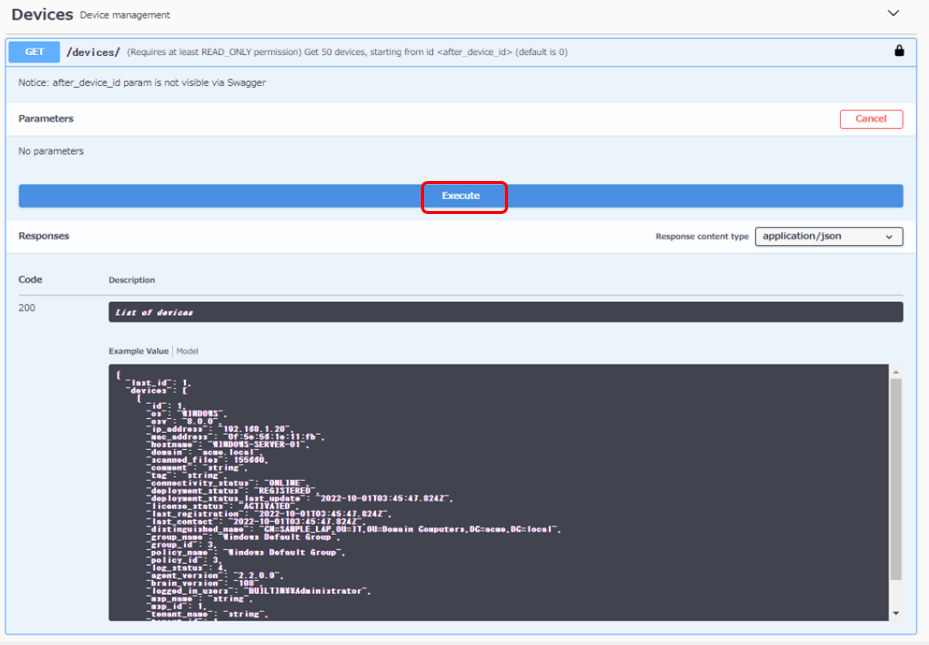Click the Parameters section heading
This screenshot has width=929, height=645.
click(46, 119)
